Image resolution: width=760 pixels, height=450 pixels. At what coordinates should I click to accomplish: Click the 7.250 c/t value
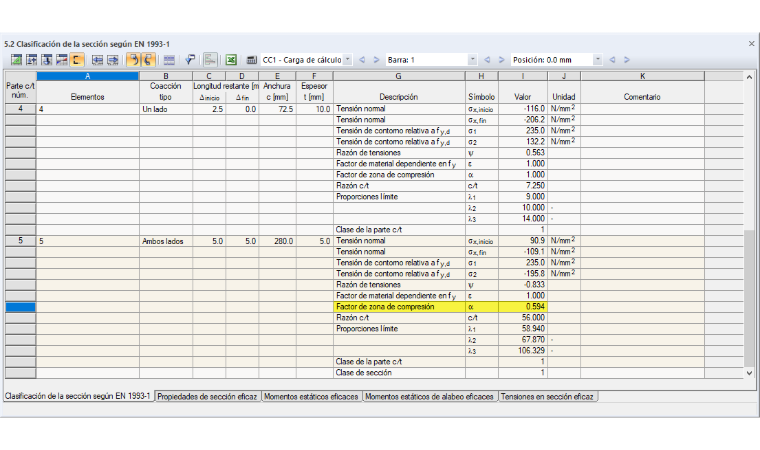[x=522, y=186]
